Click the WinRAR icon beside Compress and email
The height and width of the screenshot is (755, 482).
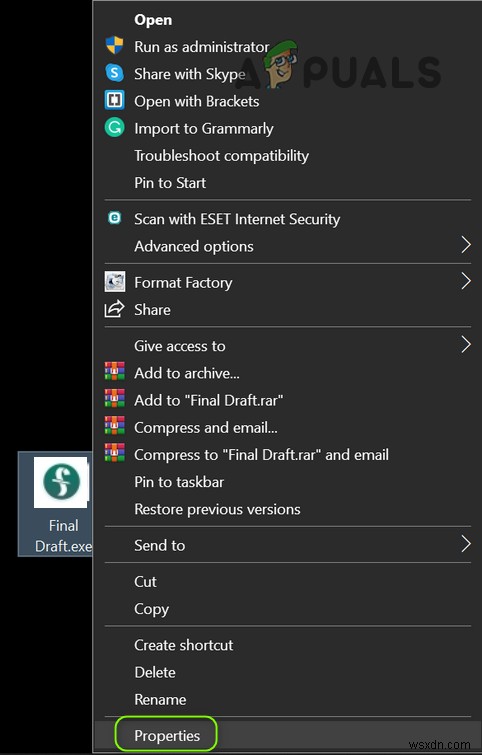pos(115,426)
